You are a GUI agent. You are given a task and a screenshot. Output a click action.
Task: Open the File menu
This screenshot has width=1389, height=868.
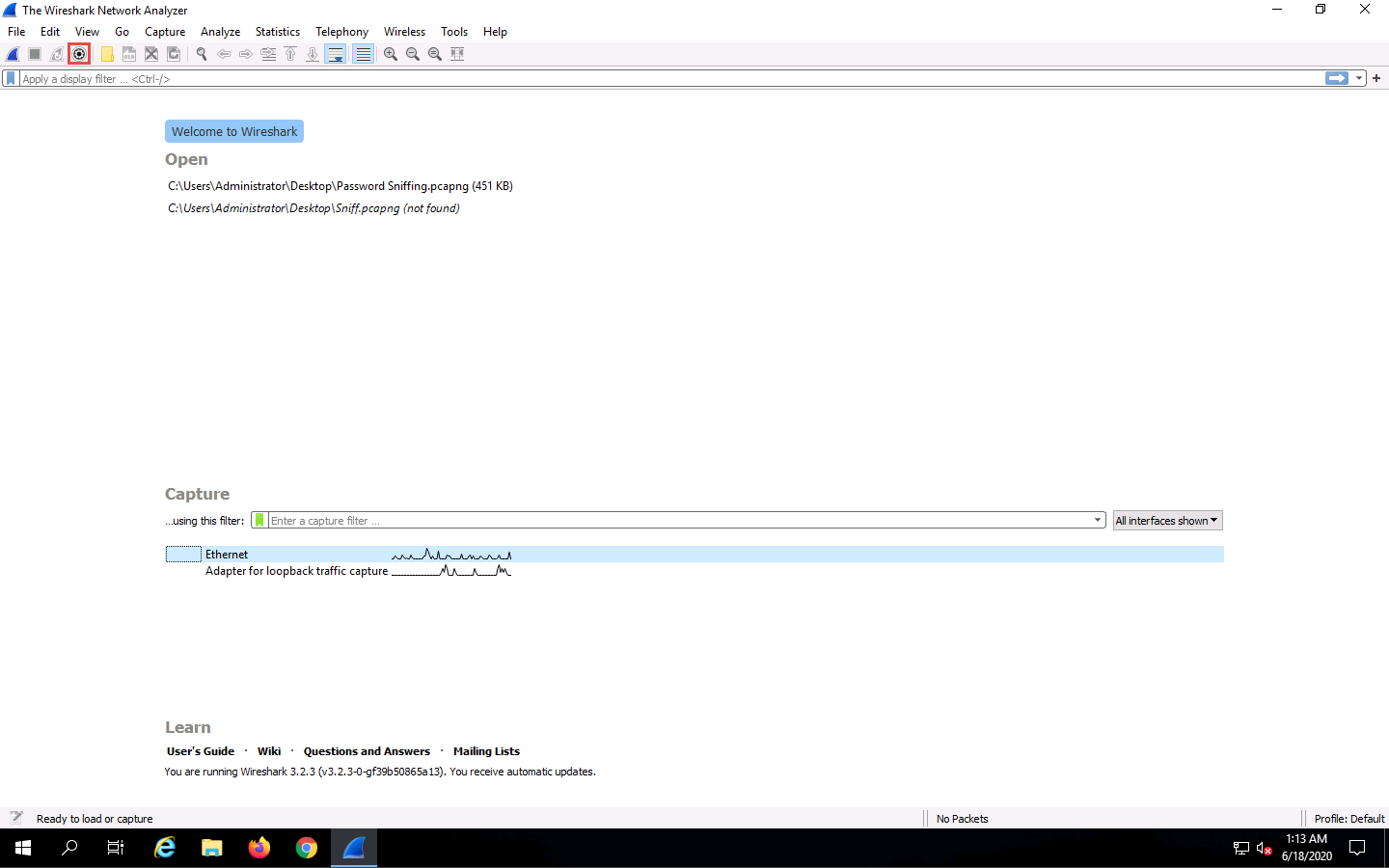pos(16,32)
